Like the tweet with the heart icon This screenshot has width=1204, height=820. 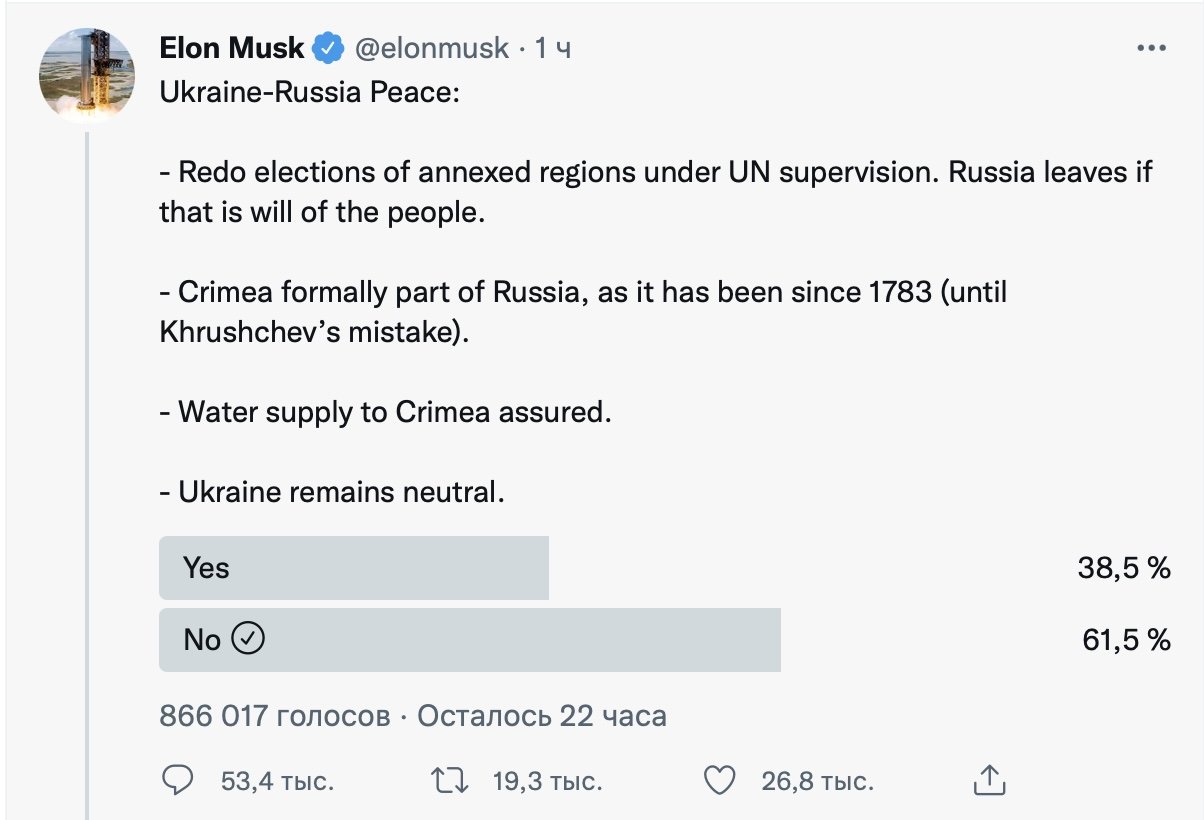(720, 780)
